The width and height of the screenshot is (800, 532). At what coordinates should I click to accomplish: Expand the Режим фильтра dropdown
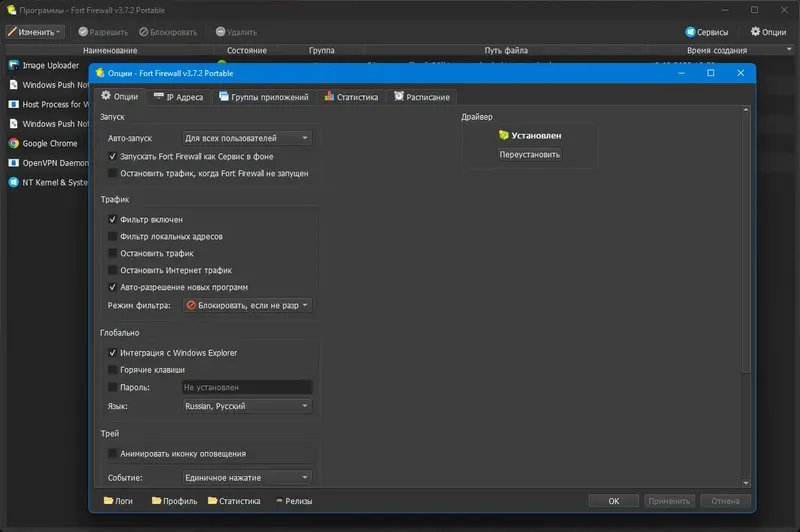pos(247,305)
